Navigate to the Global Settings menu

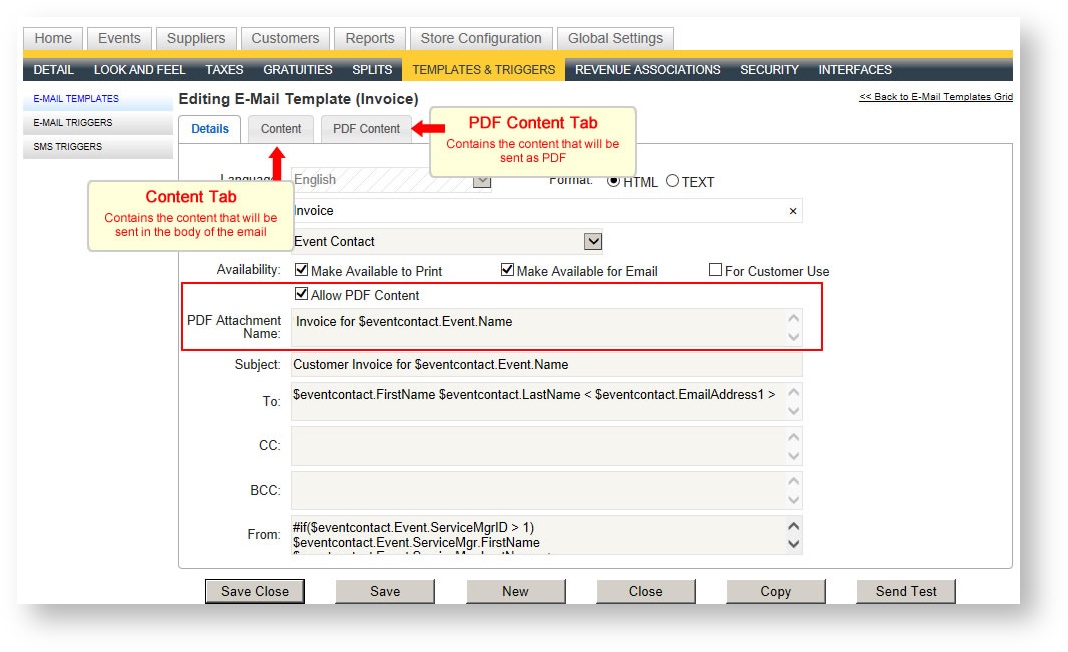click(x=615, y=38)
